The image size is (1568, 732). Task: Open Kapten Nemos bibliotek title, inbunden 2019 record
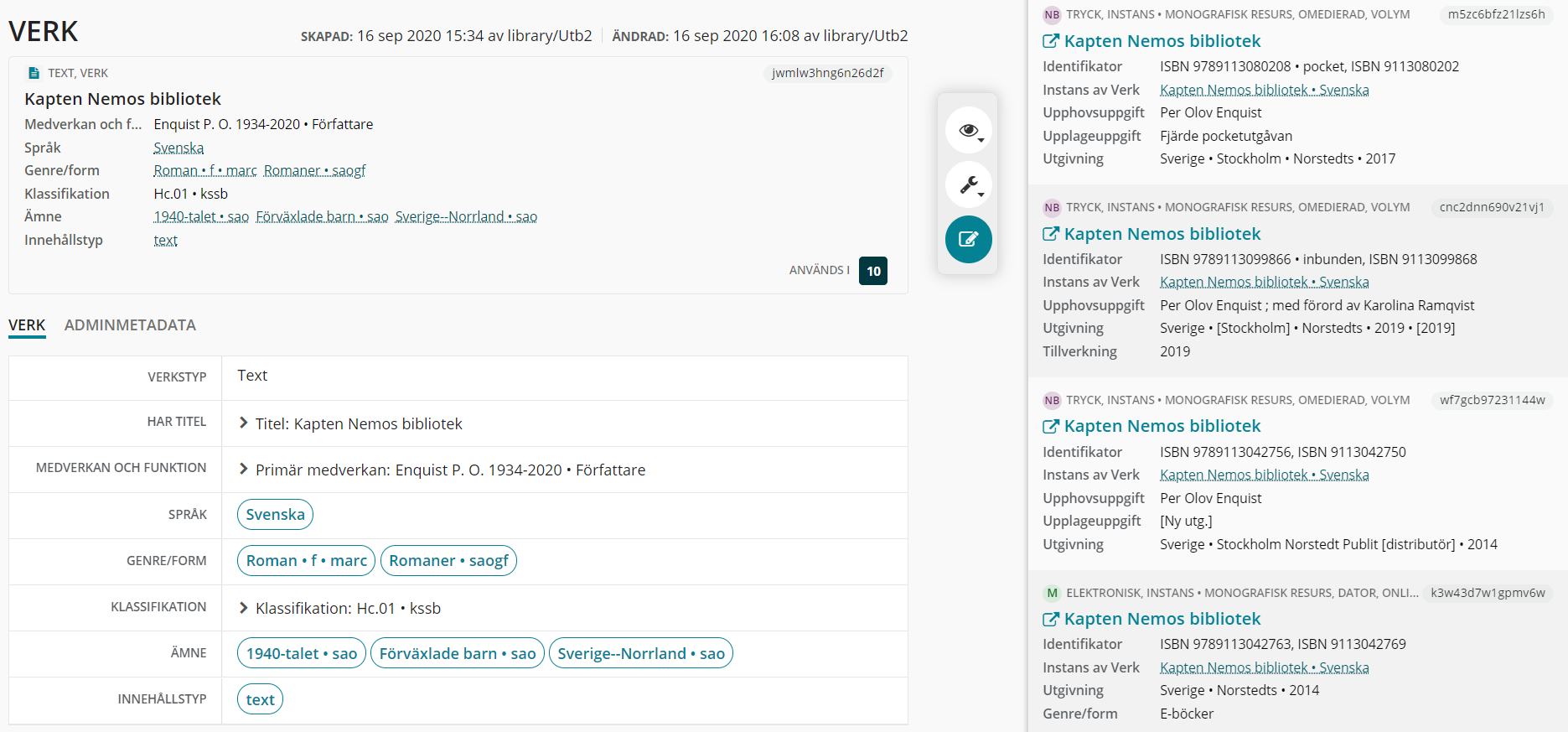click(1162, 234)
